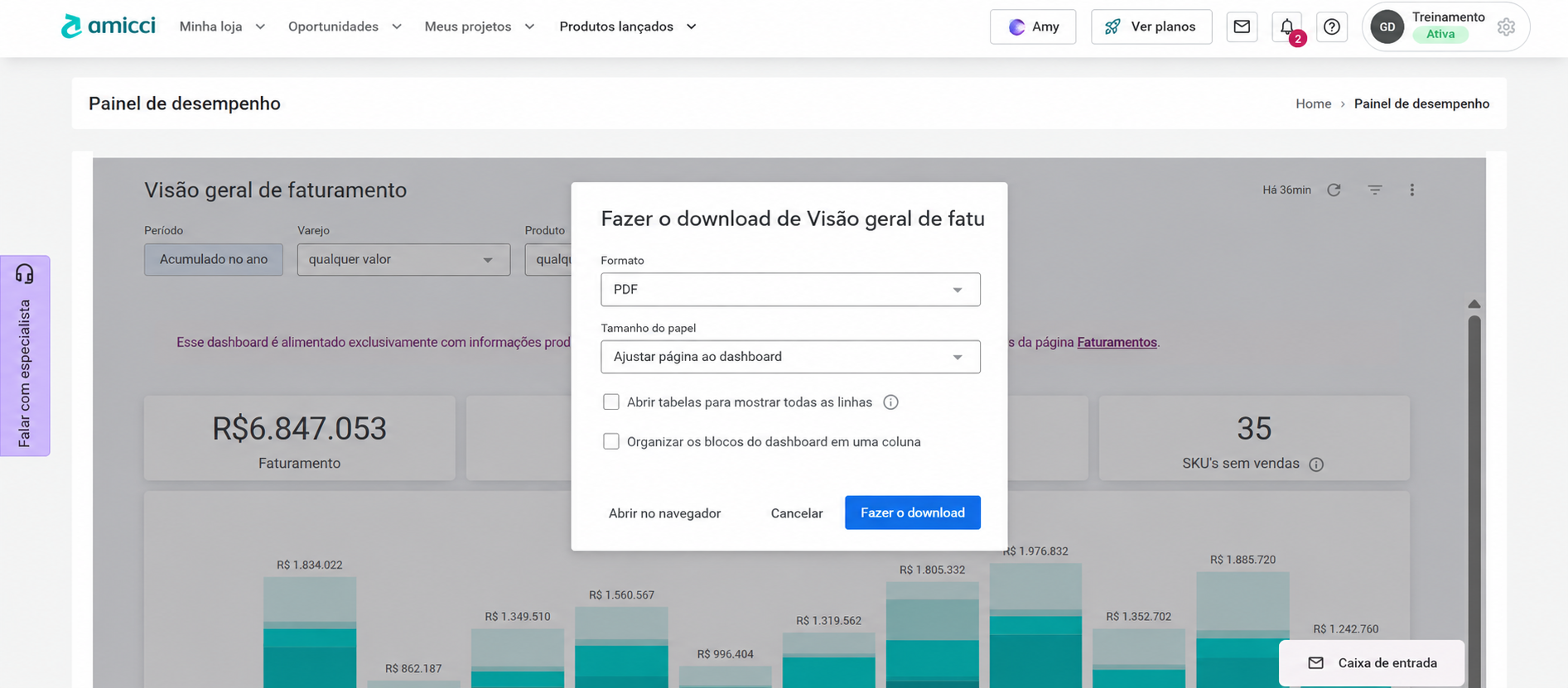
Task: Open the mail envelope icon in header
Action: coord(1242,26)
